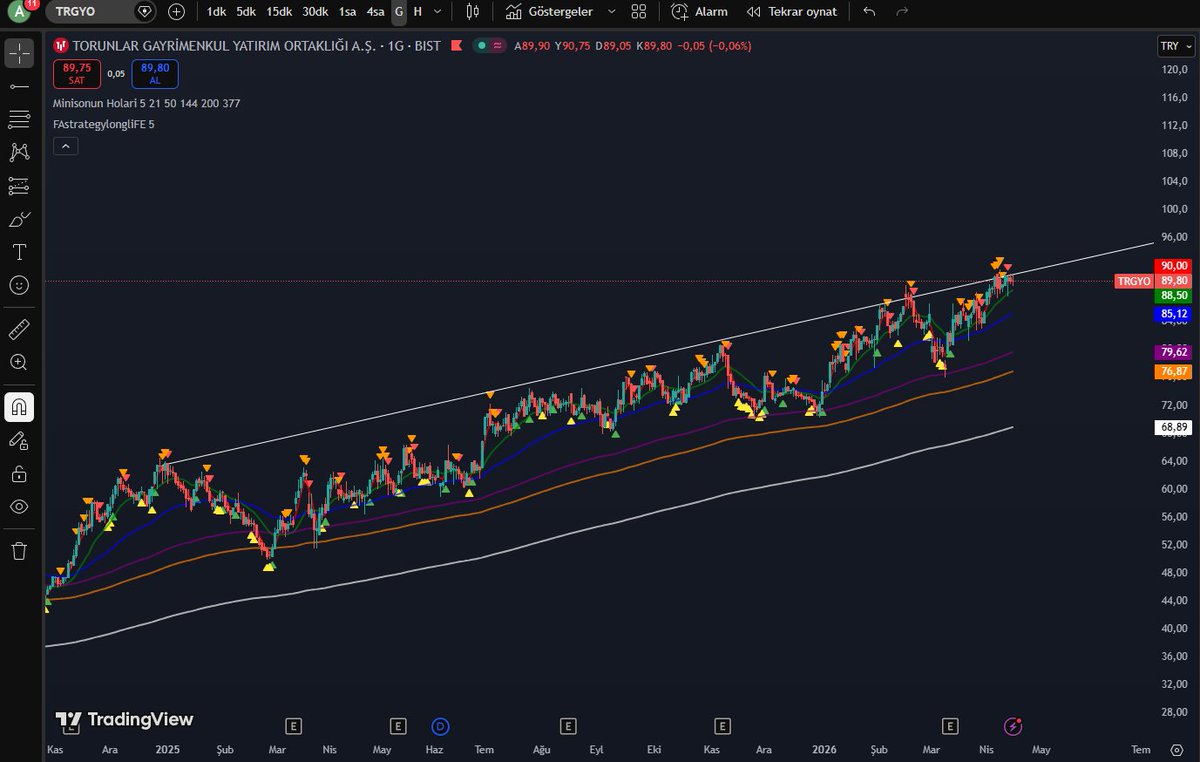This screenshot has width=1200, height=762.
Task: Click the 89,80 AL buy button
Action: pos(154,73)
